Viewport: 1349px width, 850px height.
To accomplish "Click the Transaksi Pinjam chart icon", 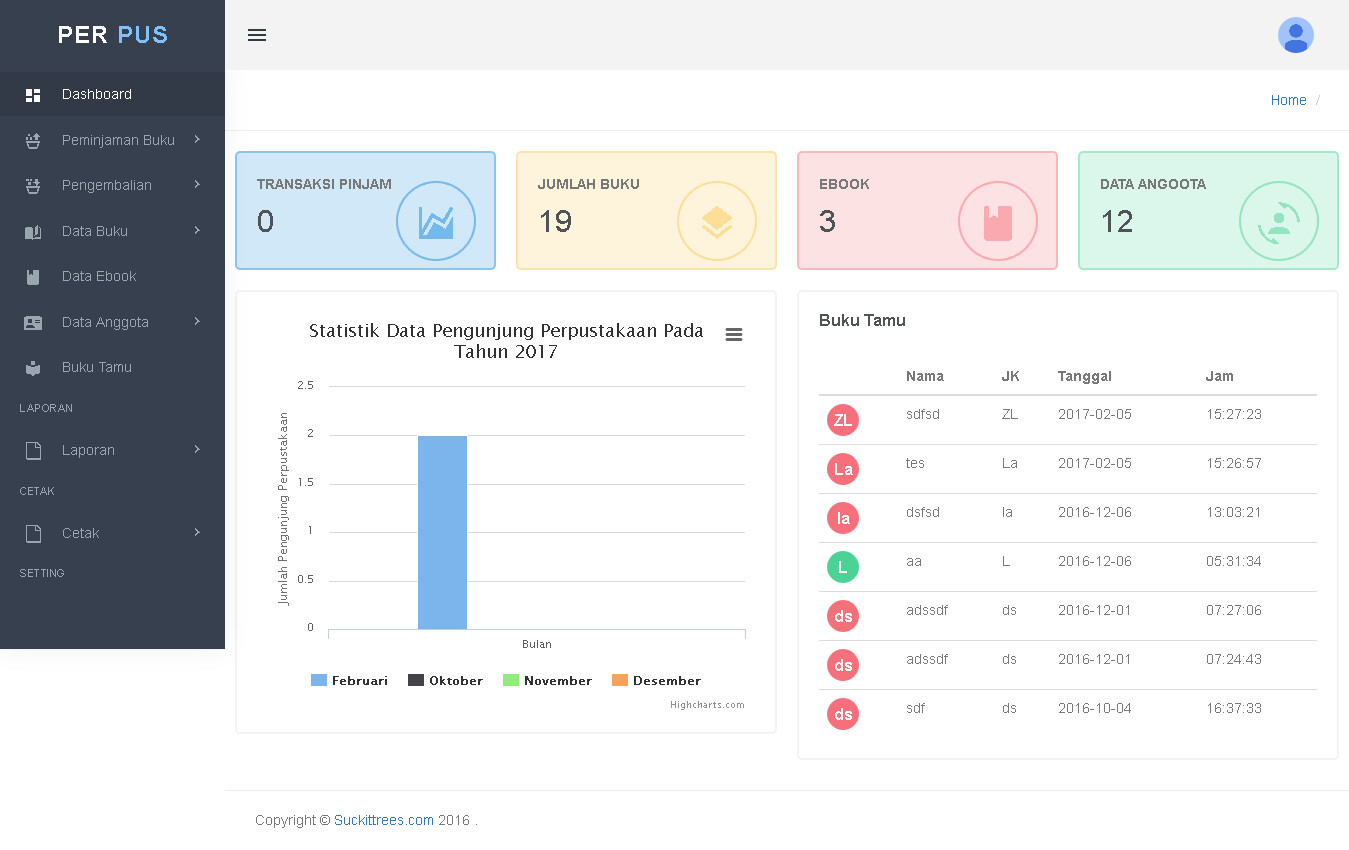I will [x=436, y=221].
